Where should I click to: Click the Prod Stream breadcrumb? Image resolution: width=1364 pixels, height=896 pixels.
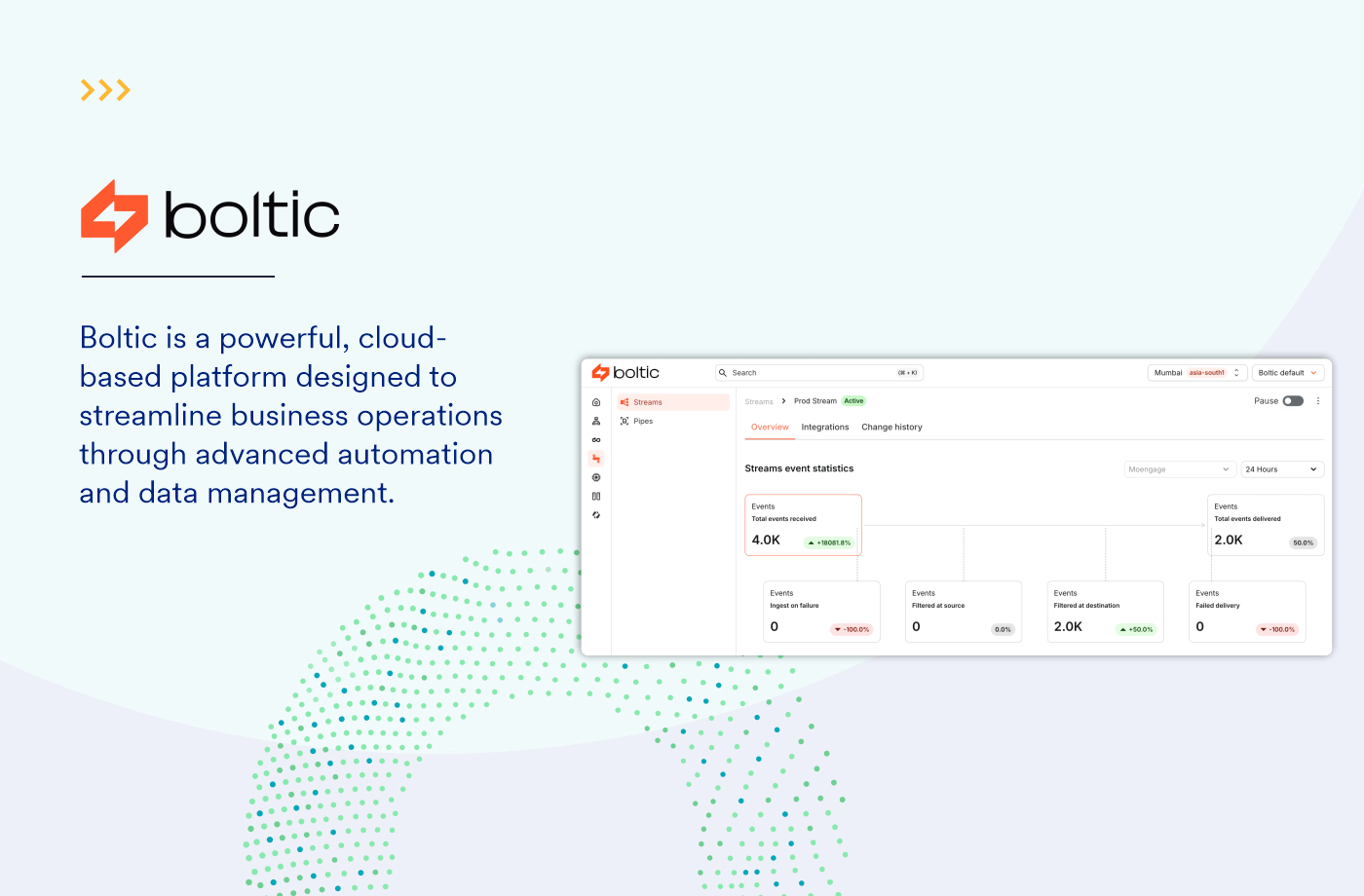(815, 401)
